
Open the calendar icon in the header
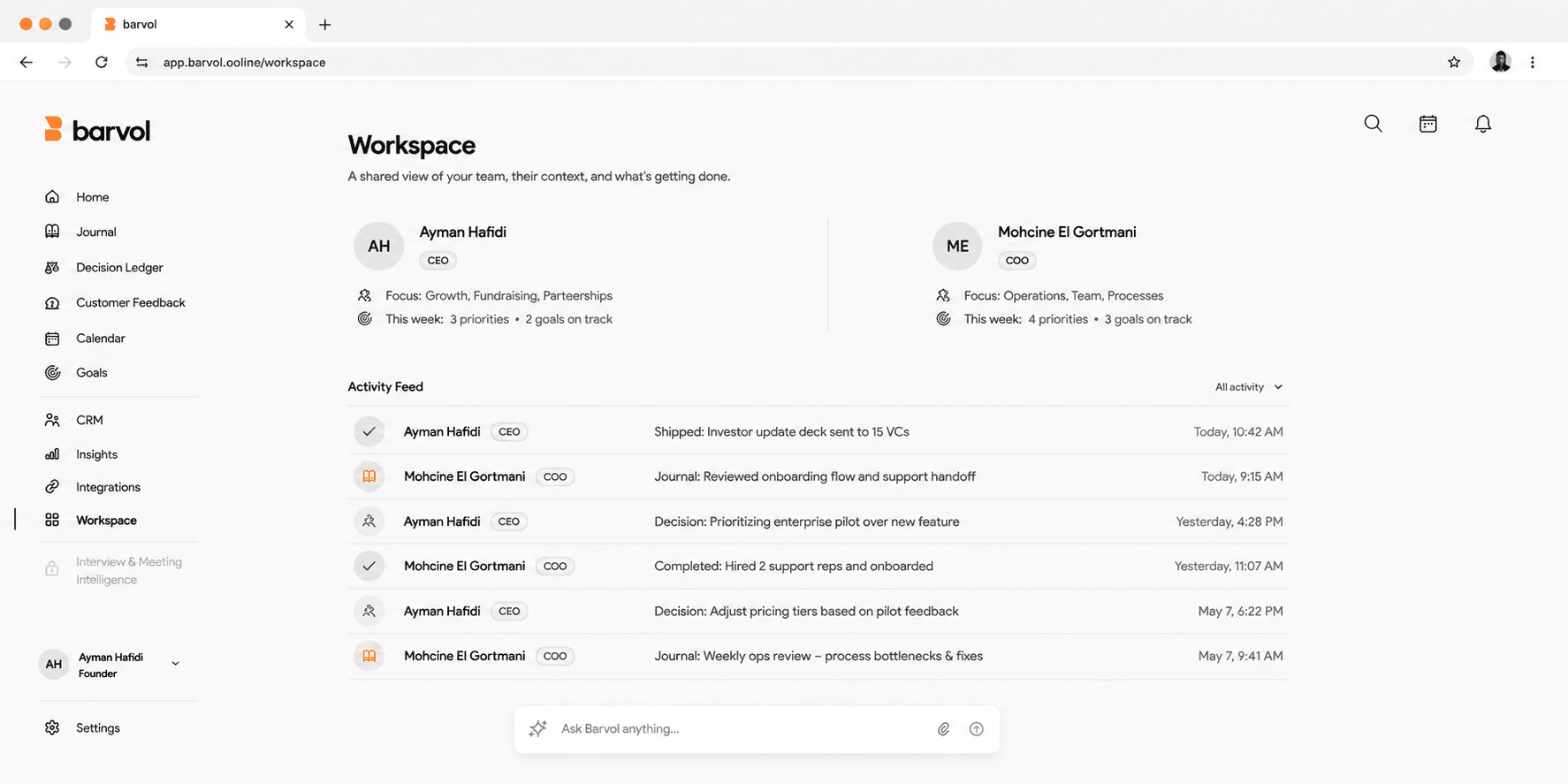point(1427,124)
